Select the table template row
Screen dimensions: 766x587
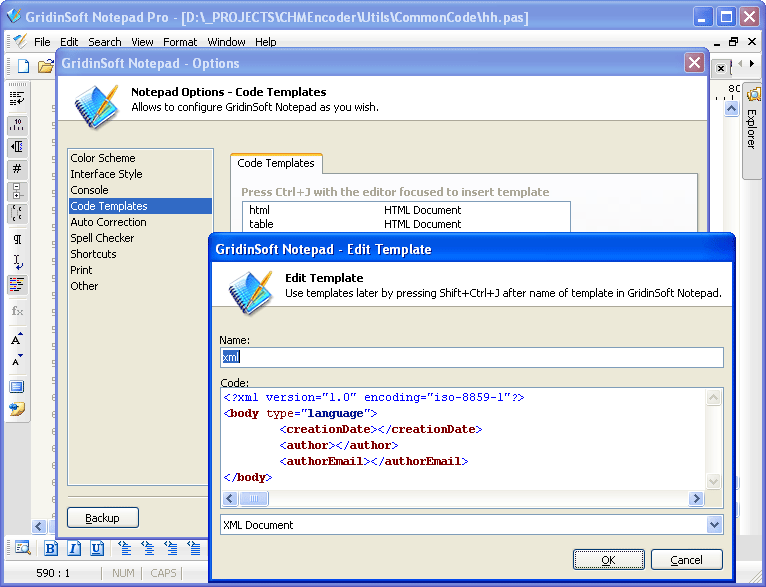406,224
